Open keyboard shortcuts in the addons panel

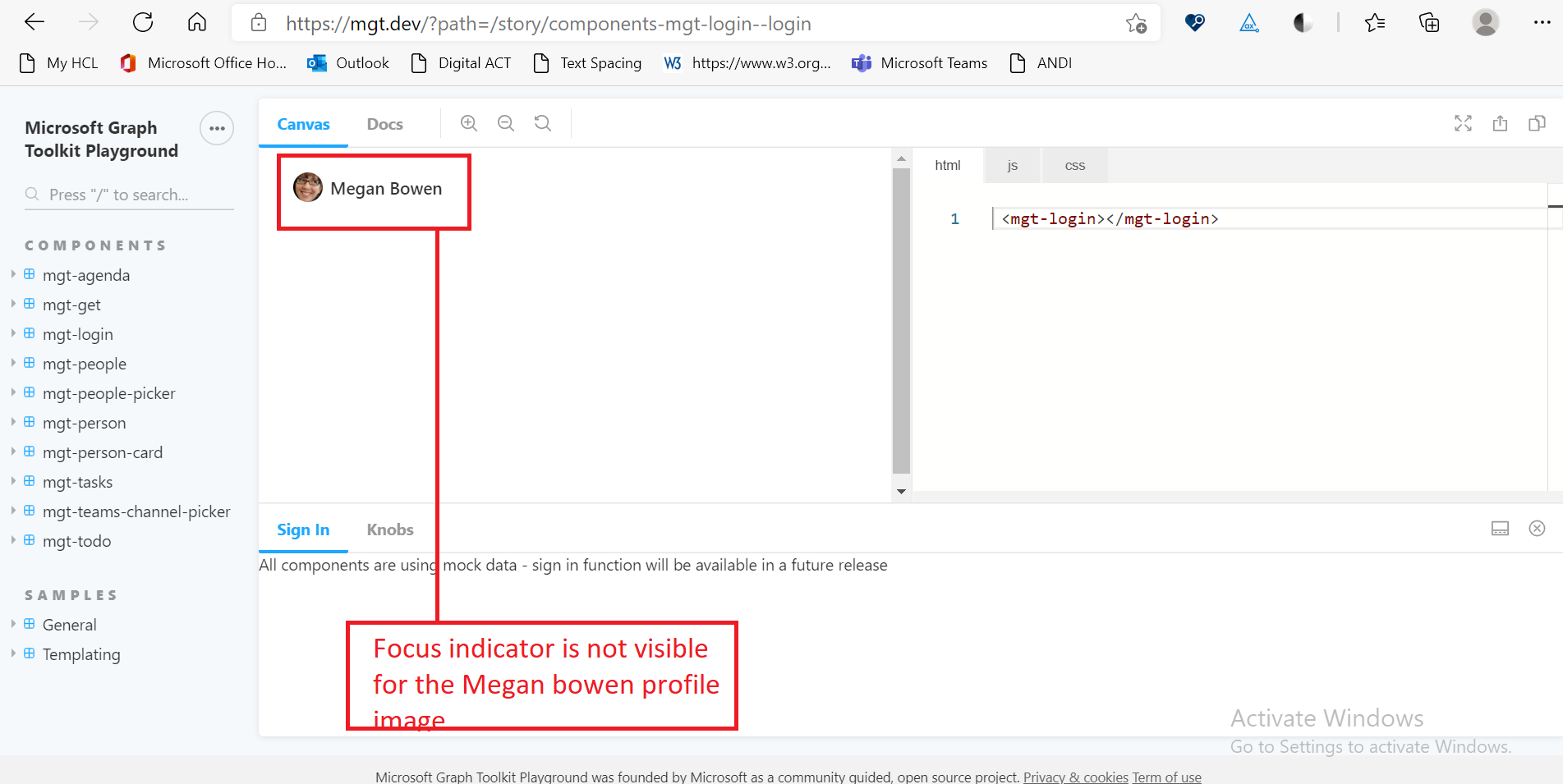coord(1501,528)
